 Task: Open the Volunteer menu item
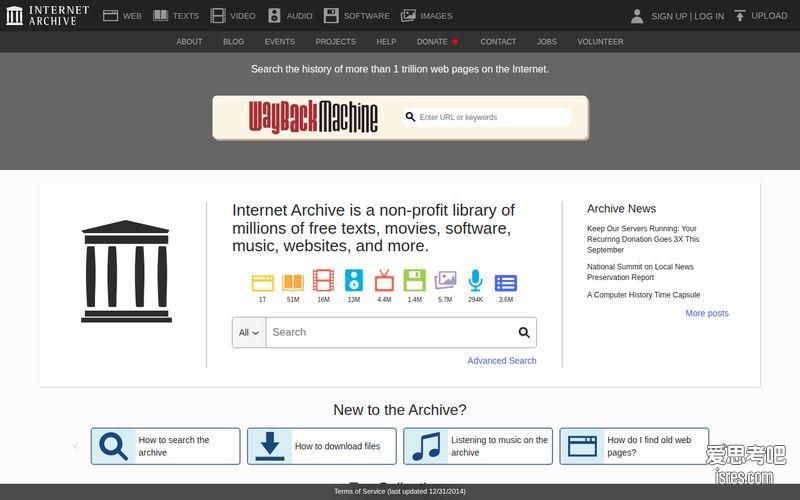pos(600,41)
